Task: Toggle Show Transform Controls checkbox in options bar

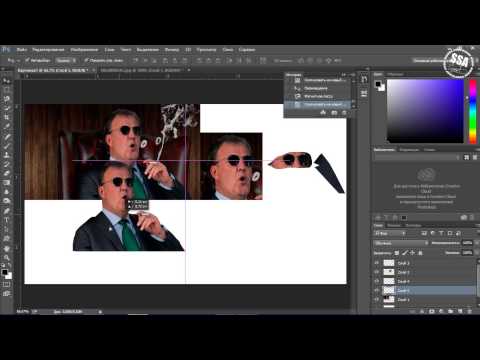Action: (86, 60)
